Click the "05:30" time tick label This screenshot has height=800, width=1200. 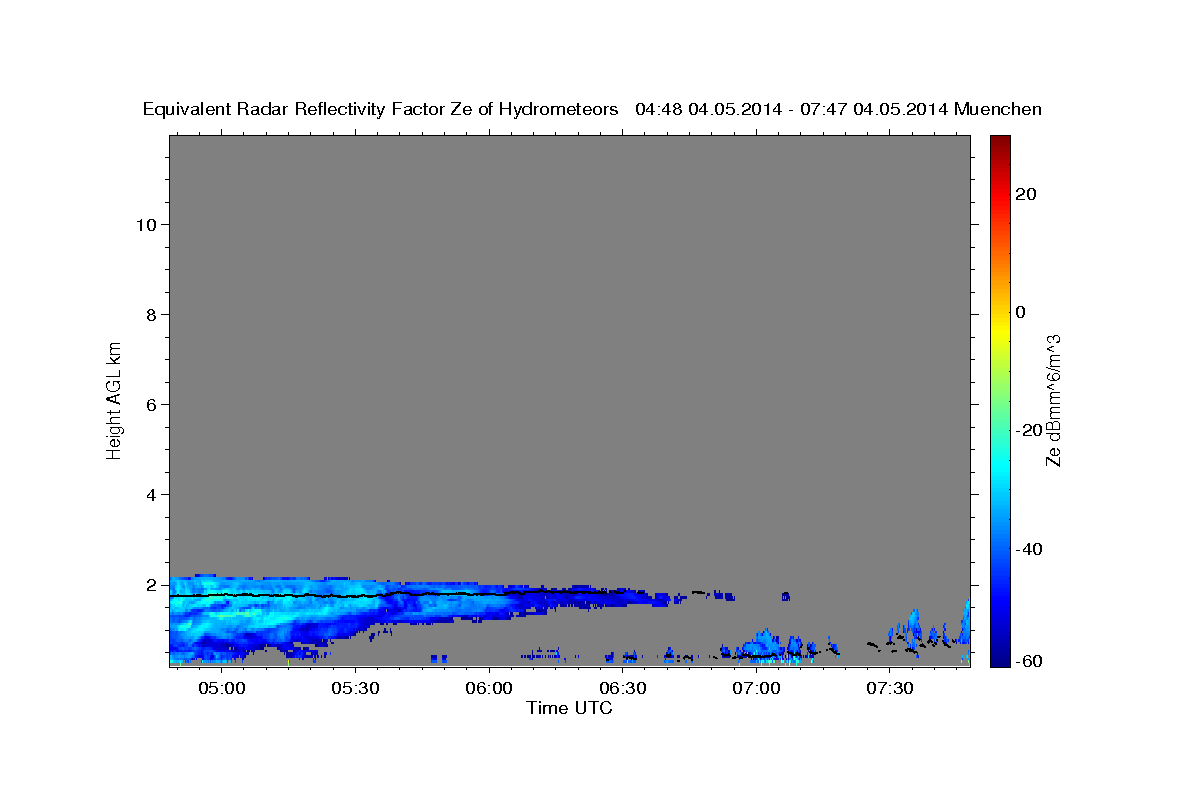point(356,689)
